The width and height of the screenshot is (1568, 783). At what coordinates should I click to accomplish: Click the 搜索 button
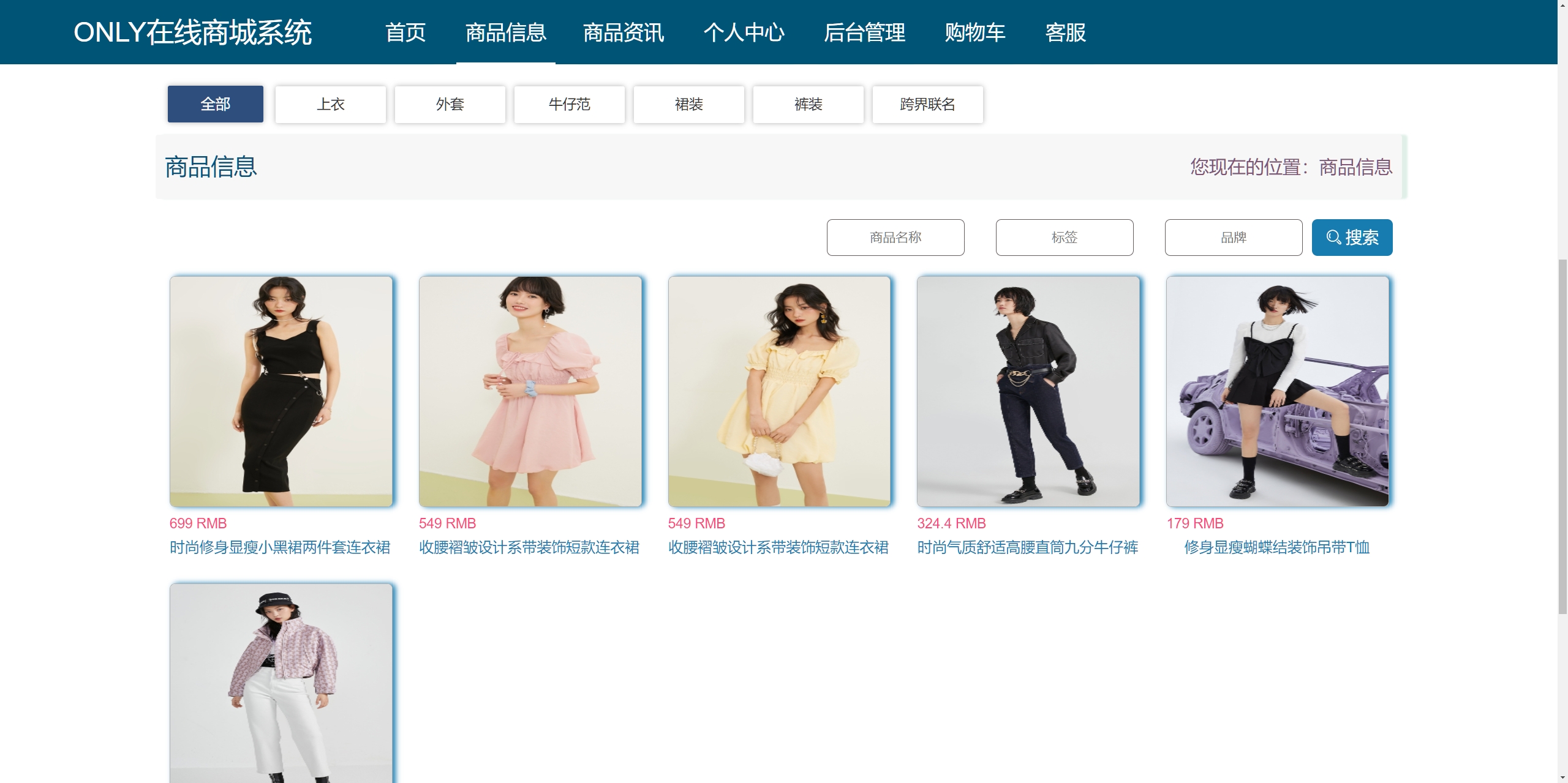[x=1352, y=238]
